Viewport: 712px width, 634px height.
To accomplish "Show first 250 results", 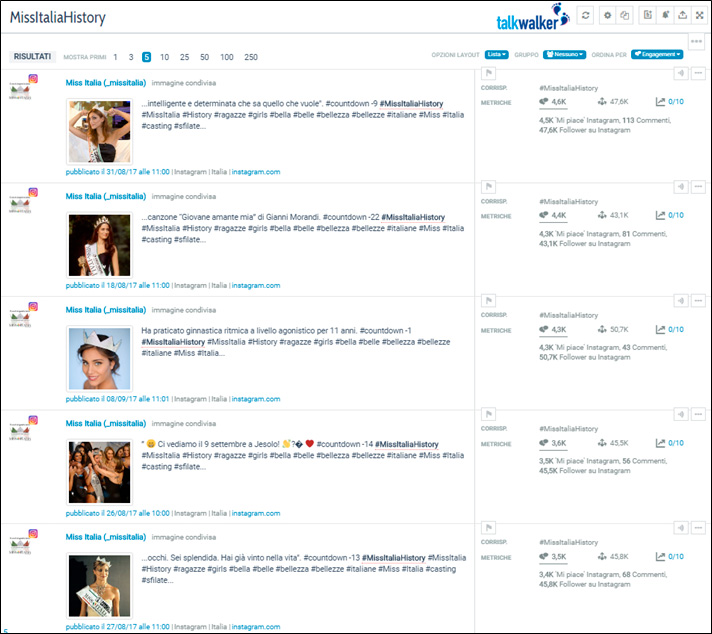I will tap(251, 57).
